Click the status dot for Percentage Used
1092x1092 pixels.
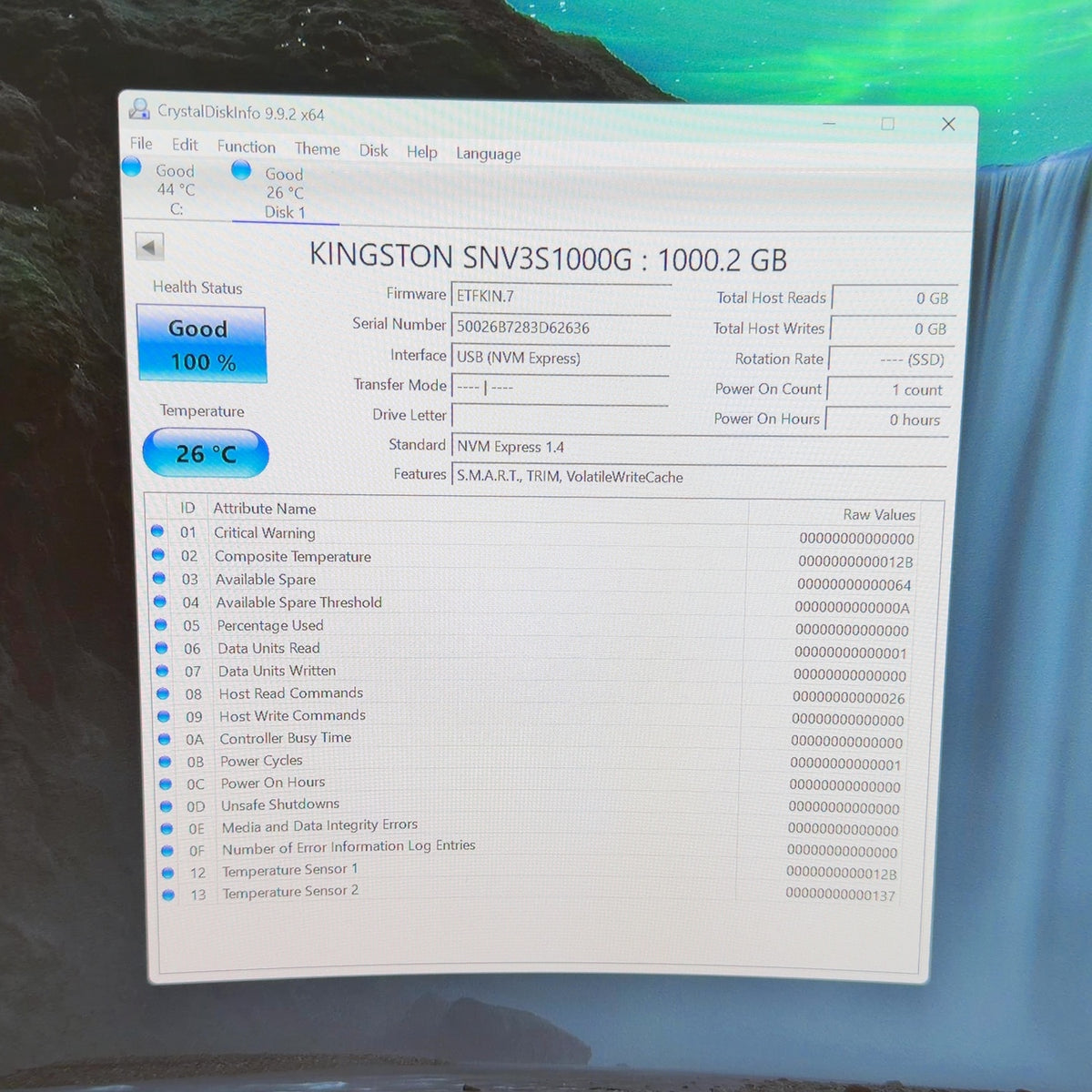160,624
